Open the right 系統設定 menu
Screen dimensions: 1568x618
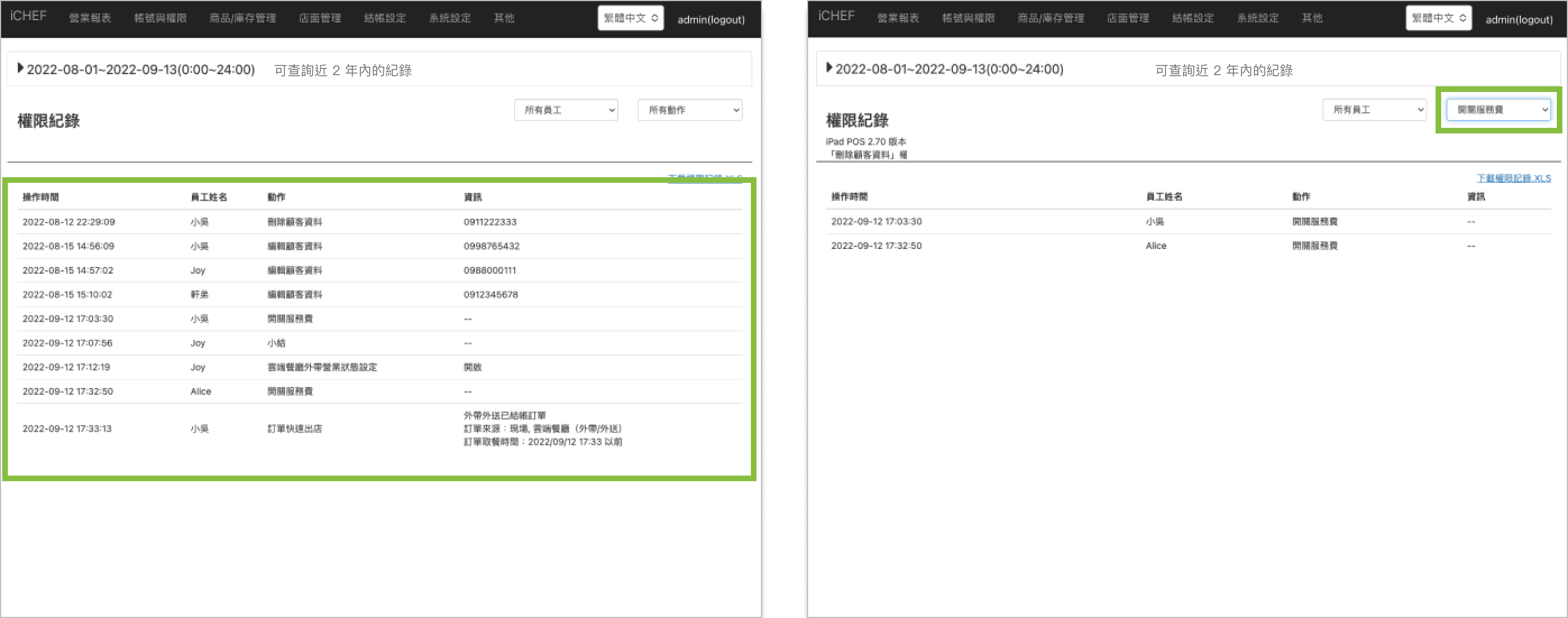(1258, 19)
